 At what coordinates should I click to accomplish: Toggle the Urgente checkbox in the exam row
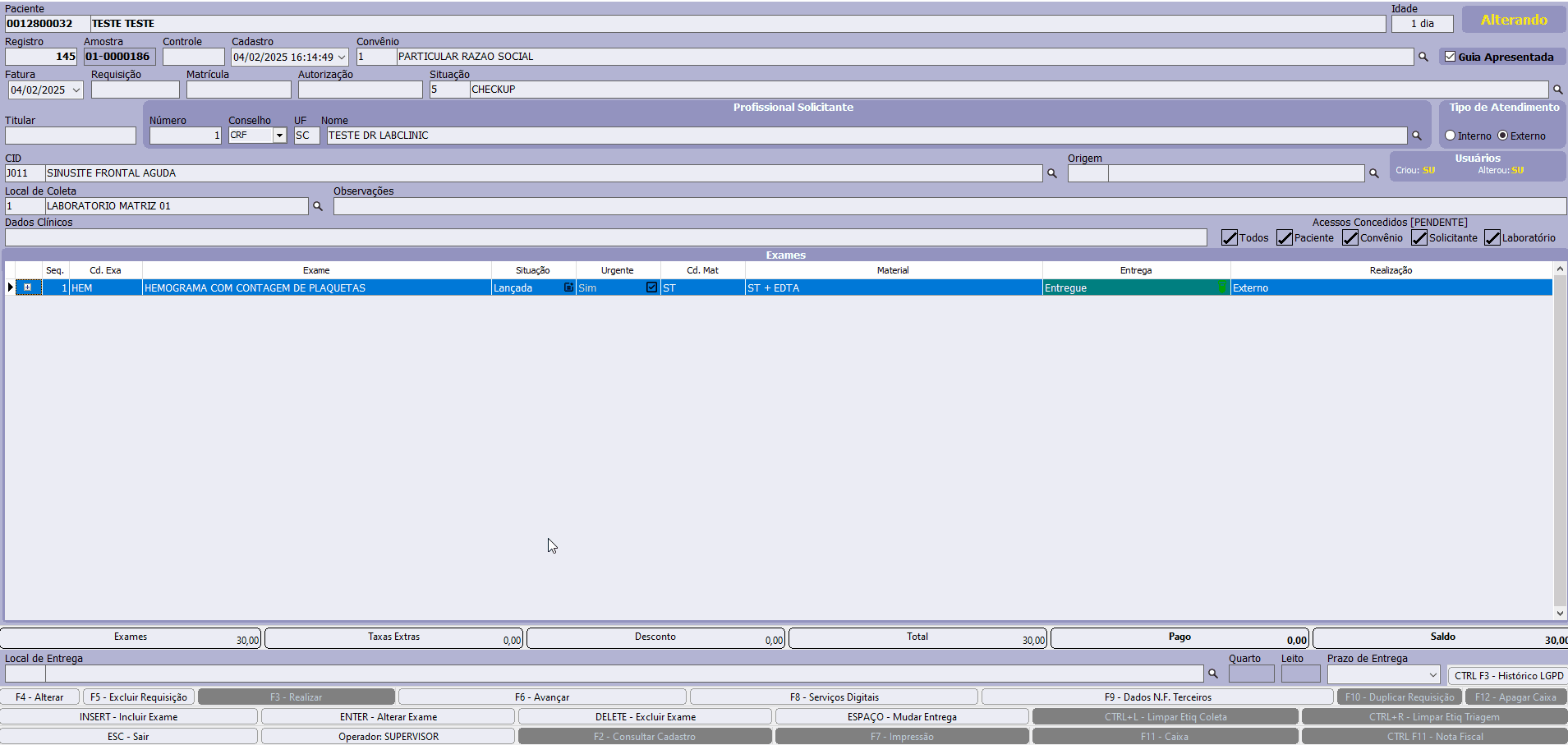(651, 287)
